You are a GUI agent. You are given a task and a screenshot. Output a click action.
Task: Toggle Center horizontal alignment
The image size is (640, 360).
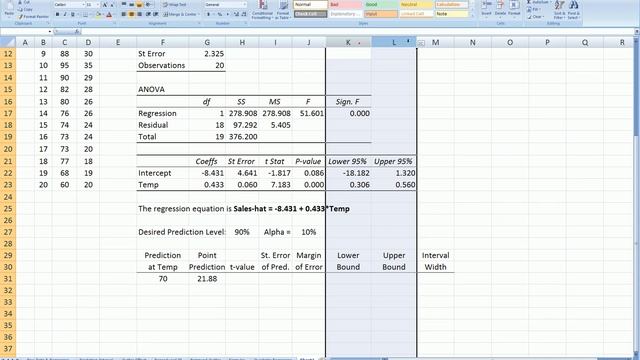point(131,14)
